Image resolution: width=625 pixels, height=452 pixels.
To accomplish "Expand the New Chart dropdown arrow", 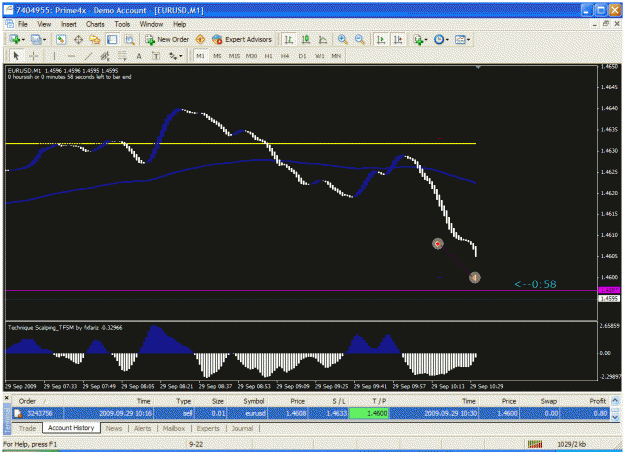I will click(23, 40).
